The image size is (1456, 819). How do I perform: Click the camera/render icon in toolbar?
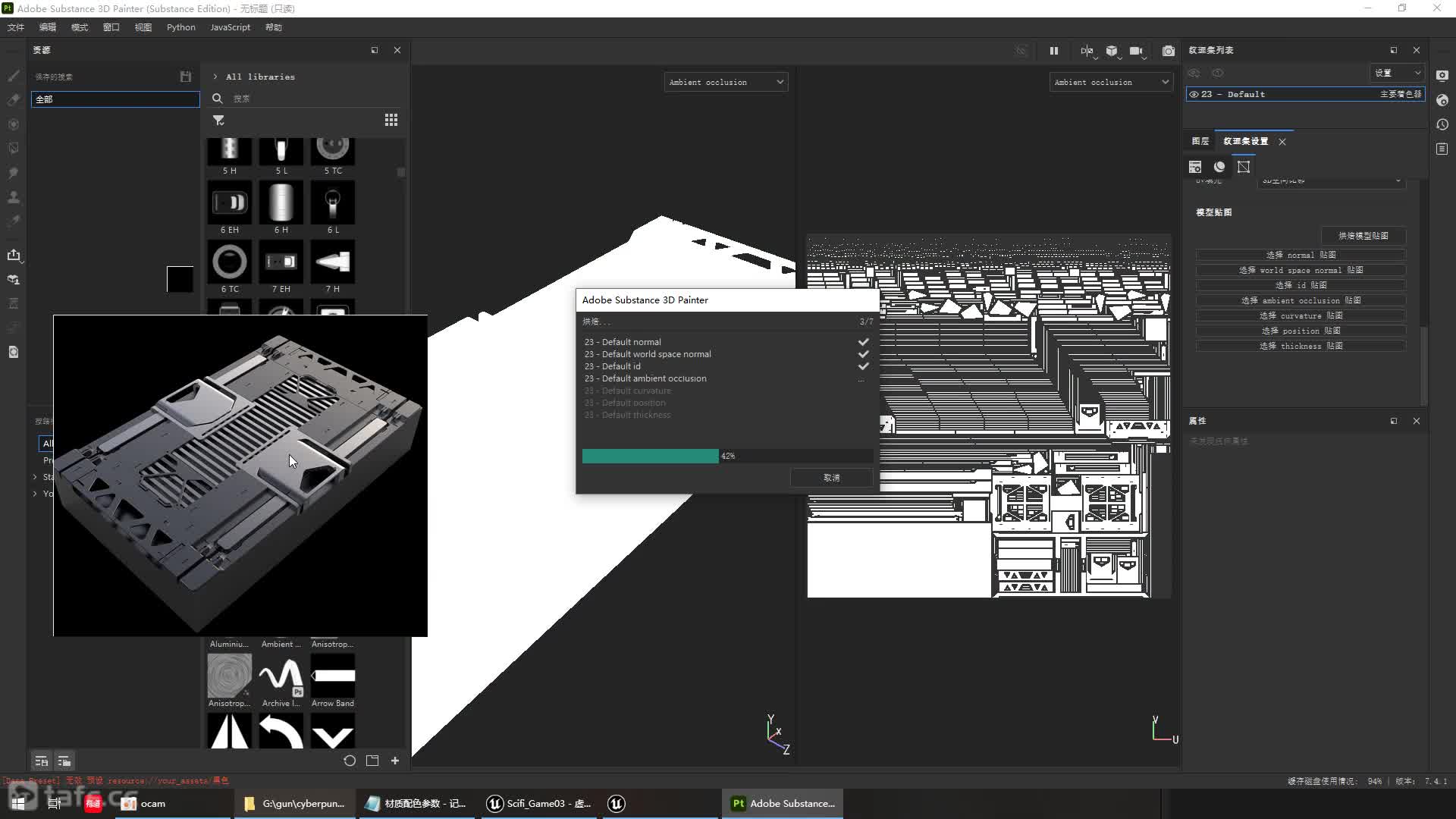click(1168, 50)
